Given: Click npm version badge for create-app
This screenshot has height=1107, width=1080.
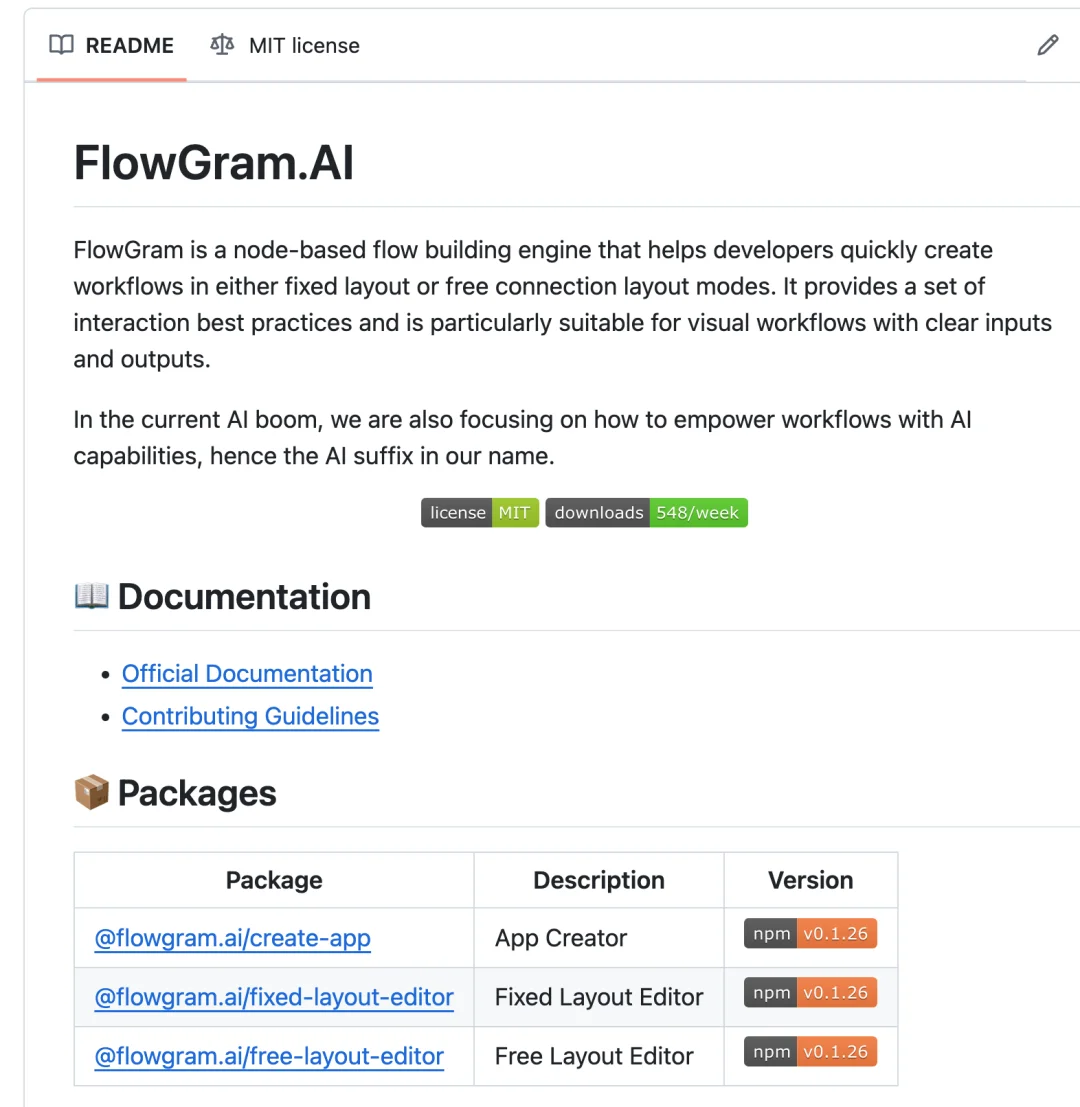Looking at the screenshot, I should tap(810, 933).
